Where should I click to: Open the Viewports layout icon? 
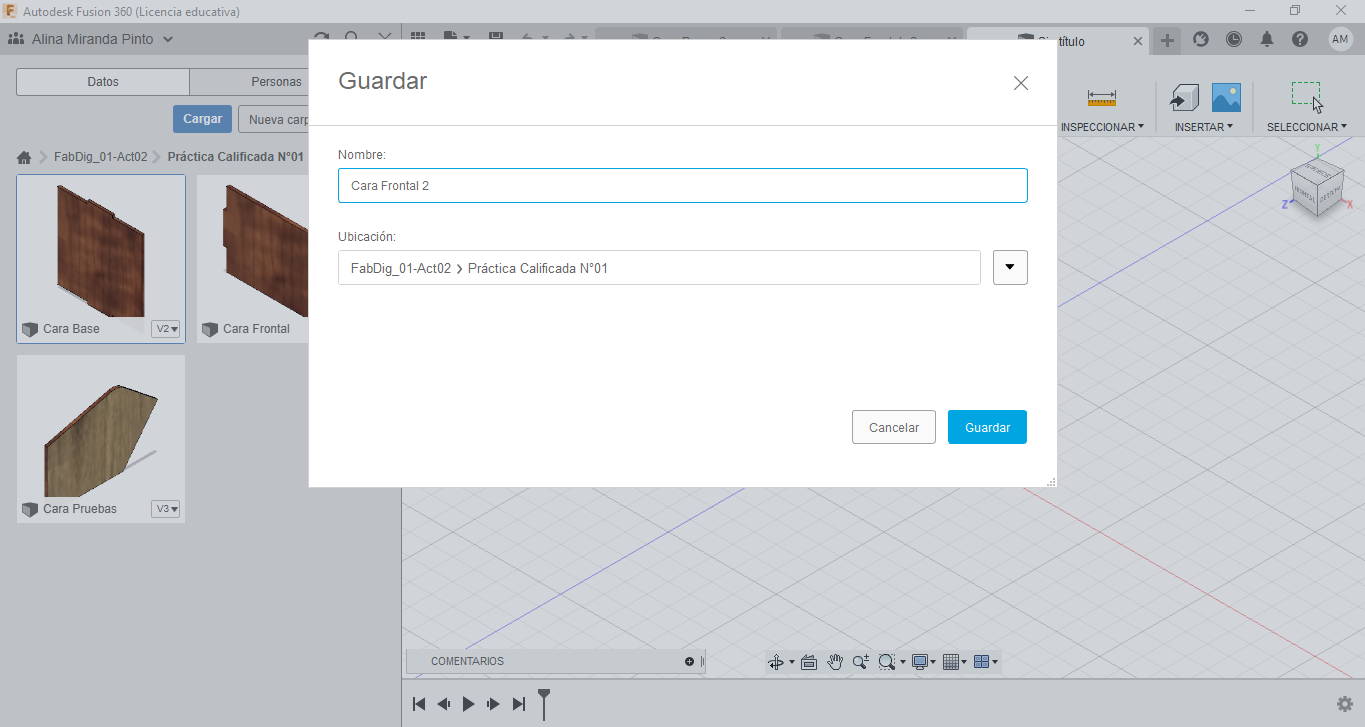click(x=981, y=662)
